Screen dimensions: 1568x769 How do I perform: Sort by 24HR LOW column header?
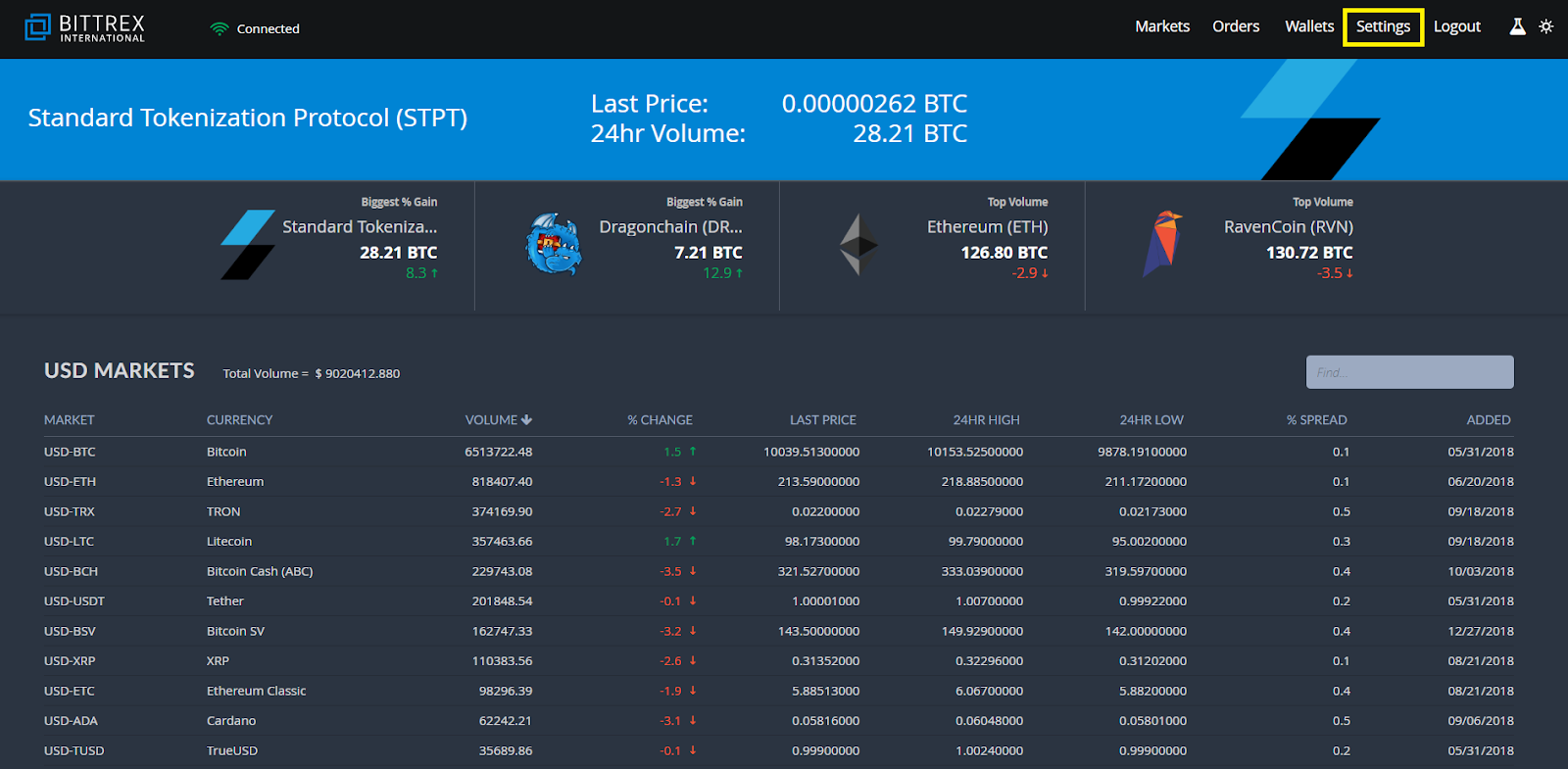coord(1151,420)
